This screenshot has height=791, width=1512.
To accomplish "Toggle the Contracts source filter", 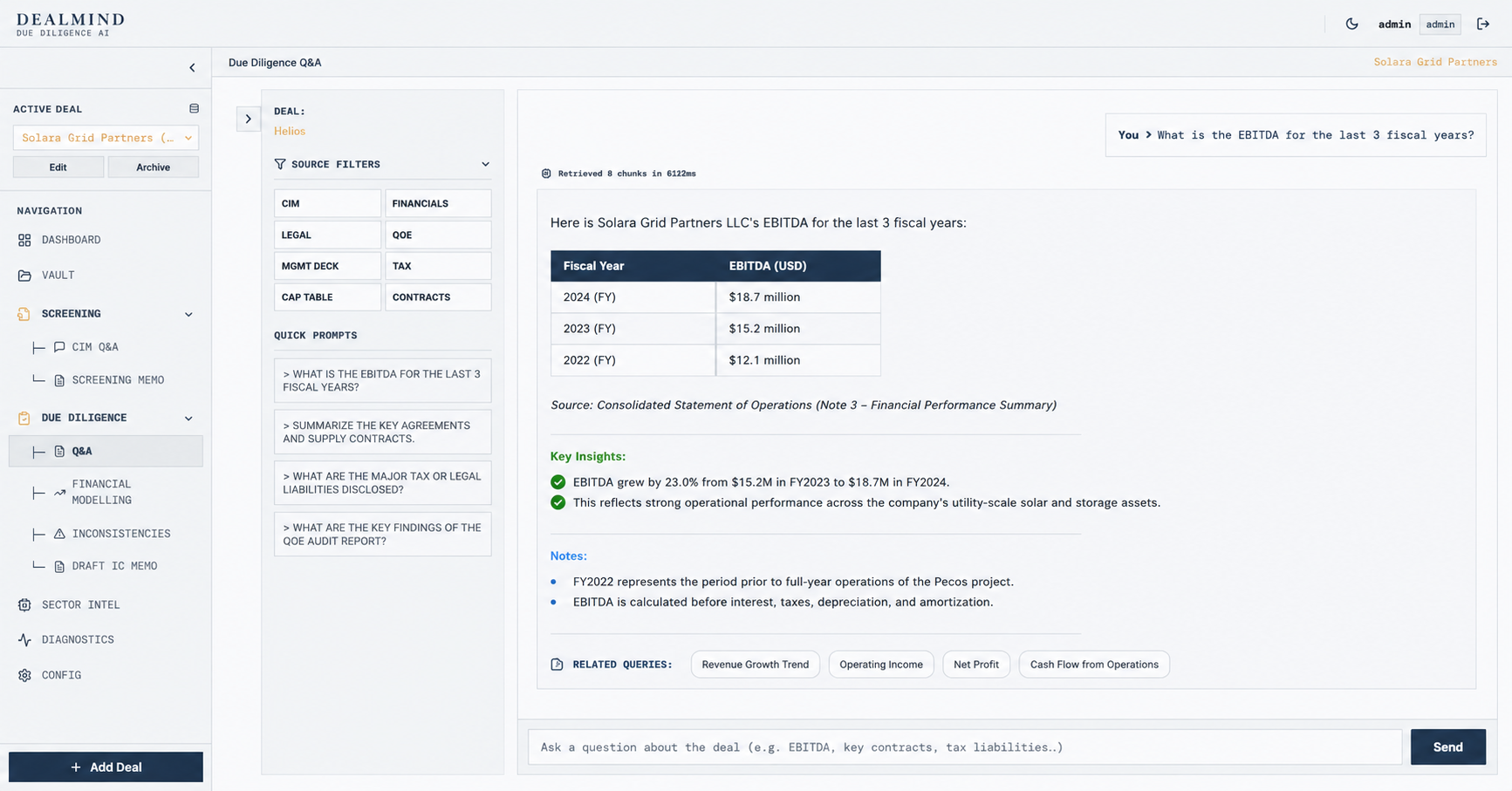I will click(438, 297).
